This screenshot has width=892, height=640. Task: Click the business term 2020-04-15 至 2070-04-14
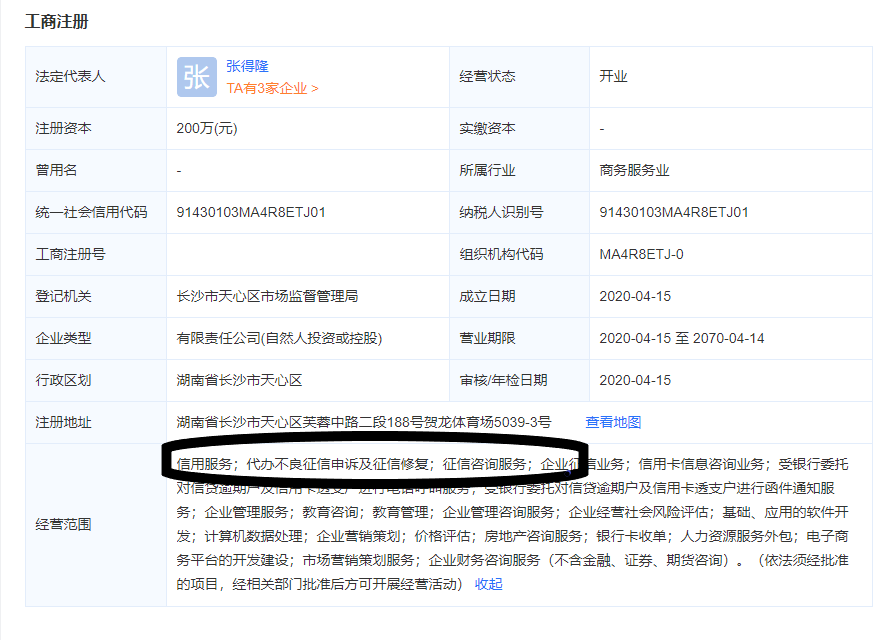click(x=681, y=338)
